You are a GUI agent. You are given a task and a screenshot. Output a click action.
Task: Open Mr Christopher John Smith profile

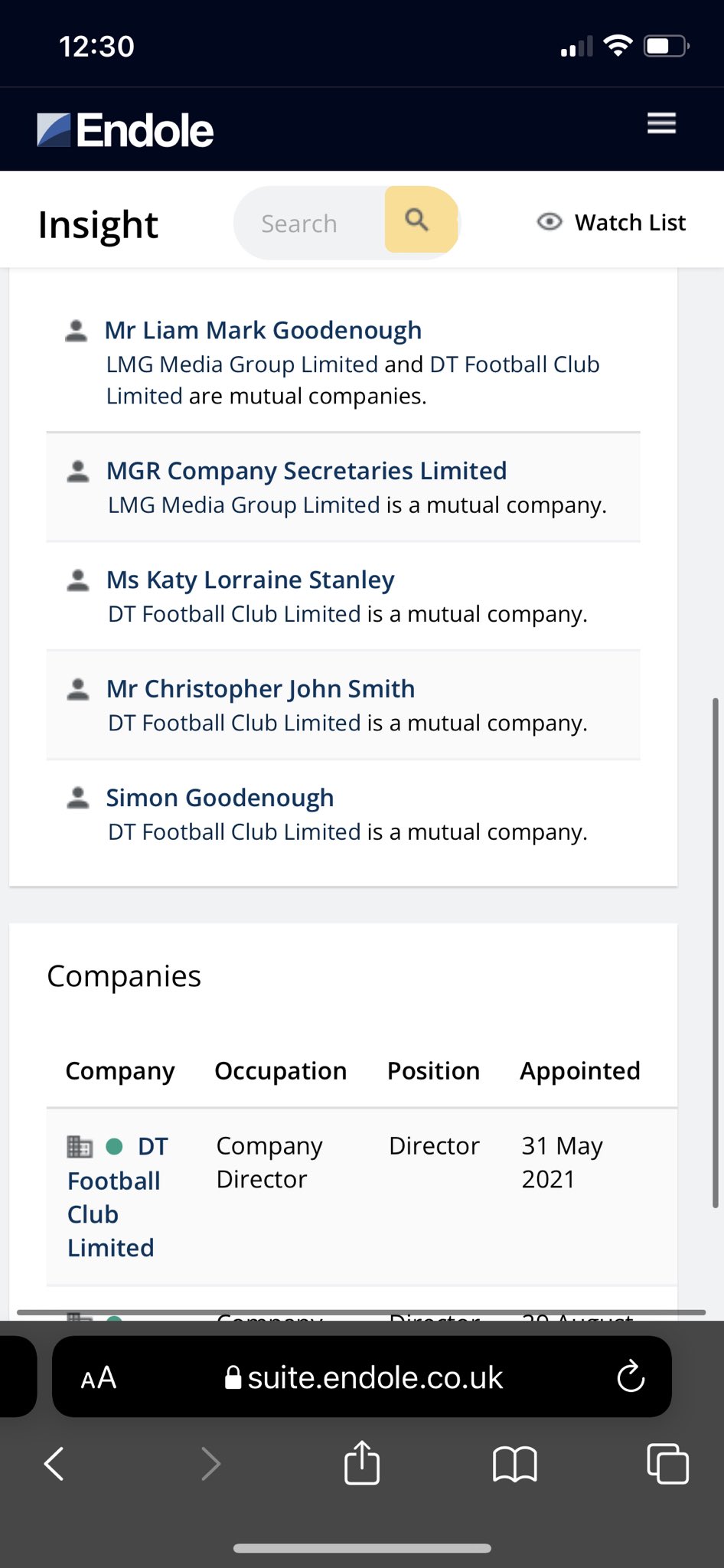[x=260, y=688]
